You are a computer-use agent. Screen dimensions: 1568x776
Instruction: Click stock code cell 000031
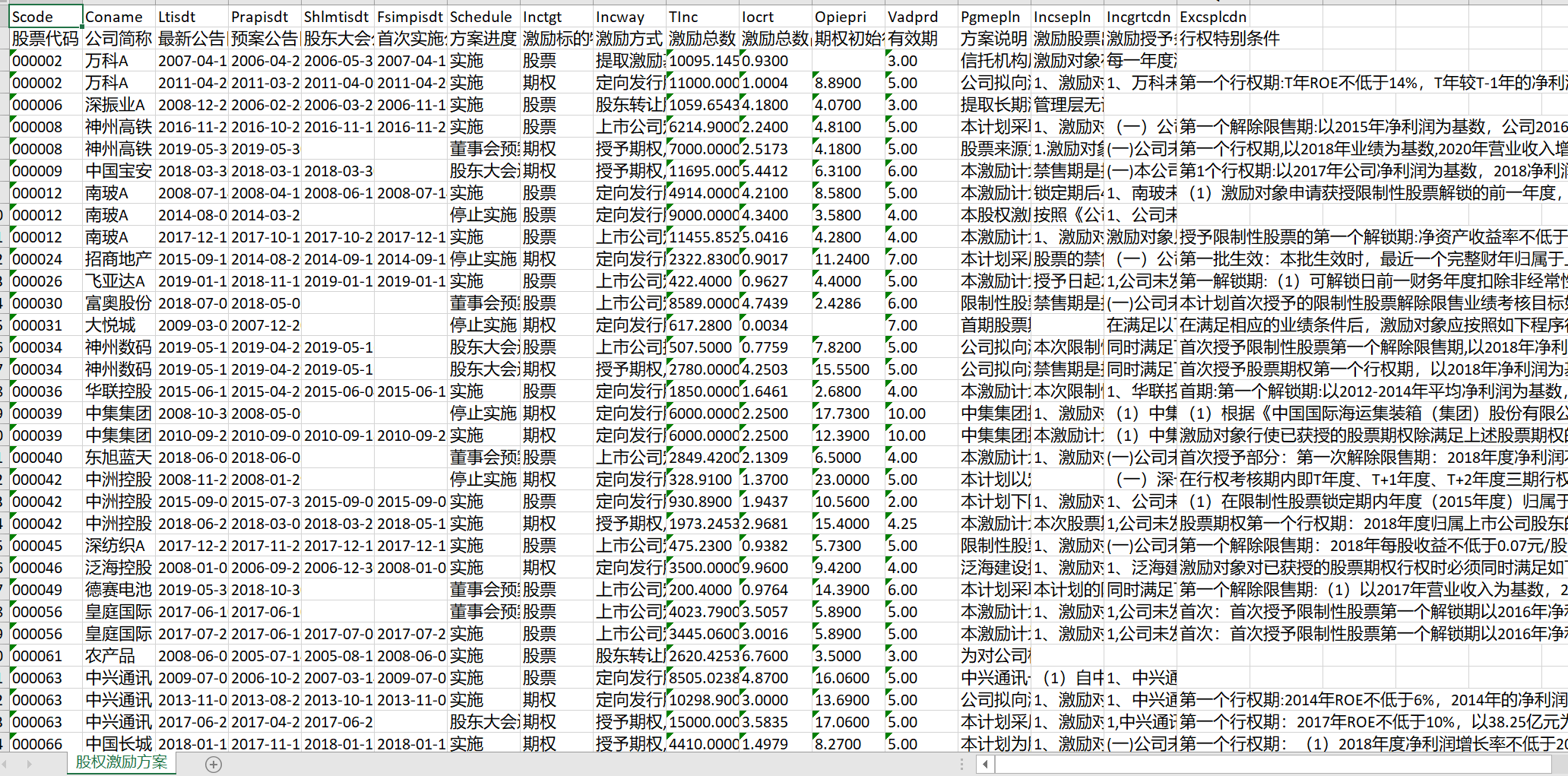(46, 325)
